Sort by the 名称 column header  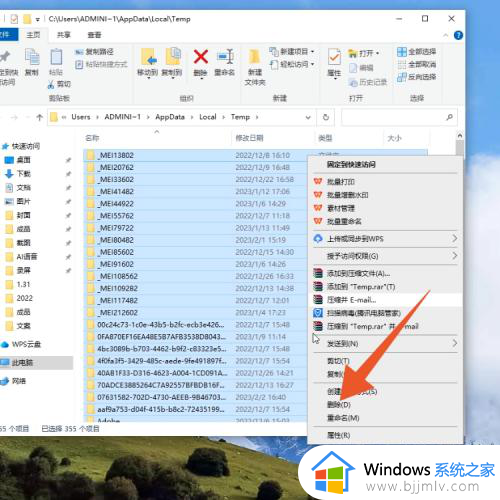[x=92, y=138]
